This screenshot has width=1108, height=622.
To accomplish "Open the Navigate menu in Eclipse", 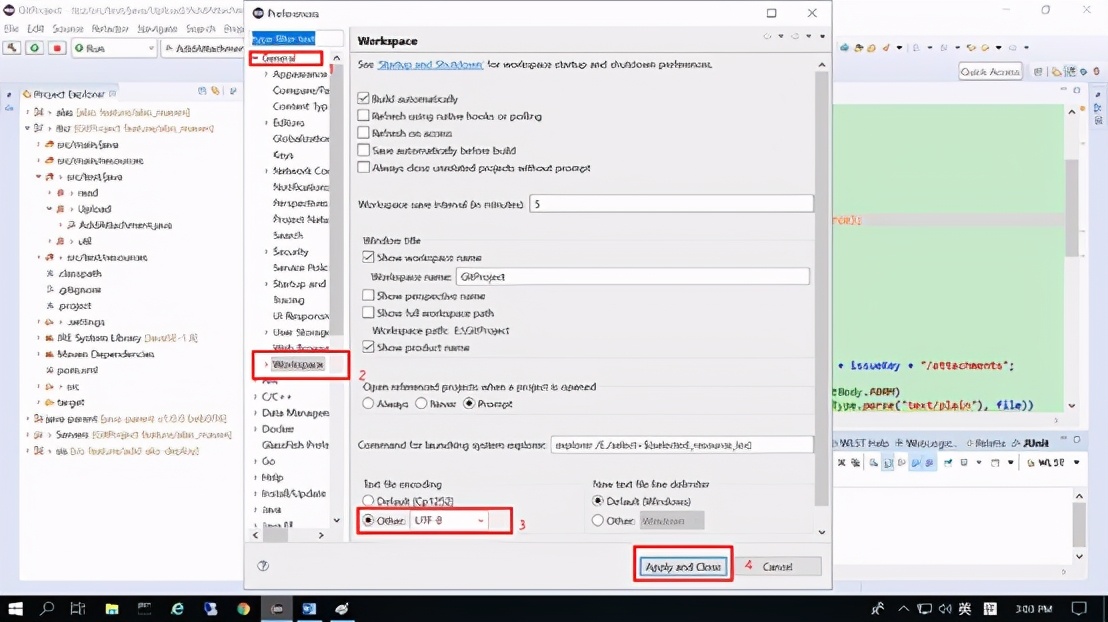I will pos(157,29).
